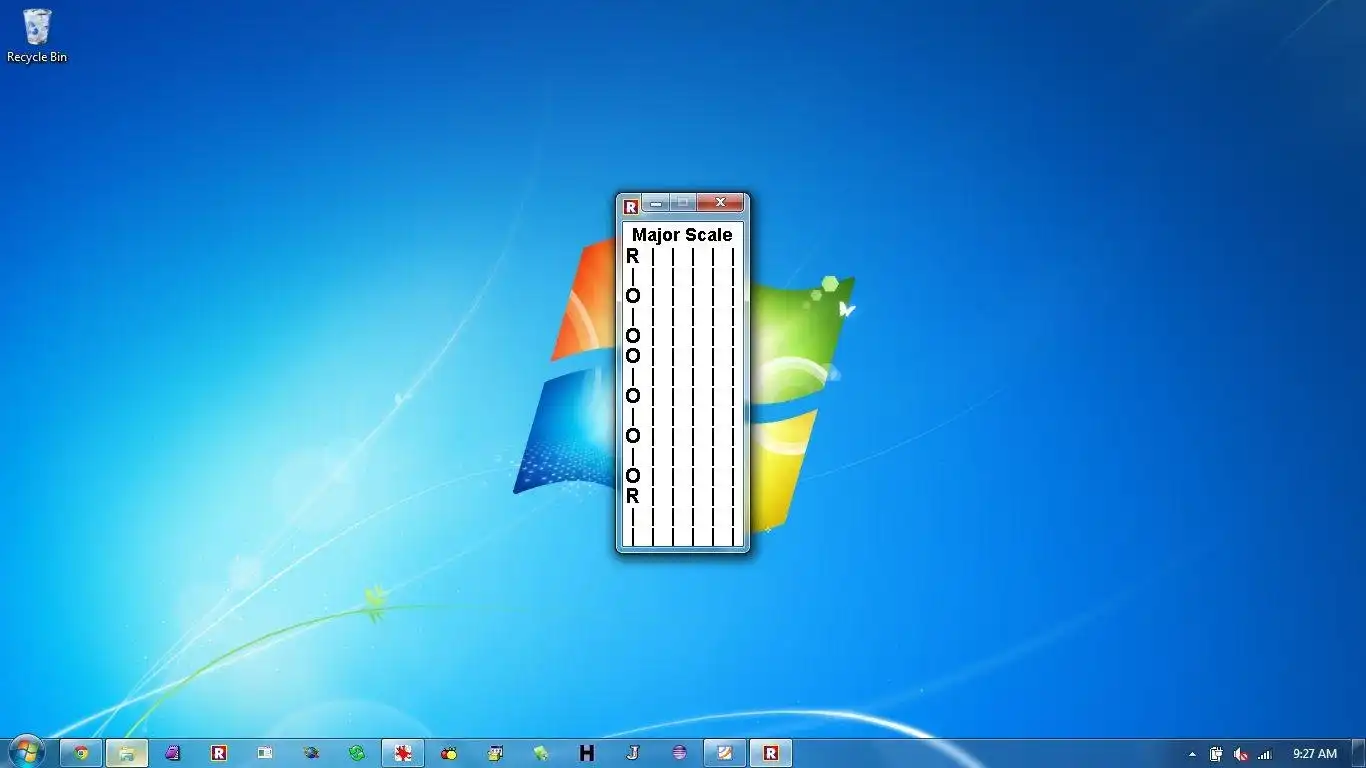Launch Google Chrome from the taskbar
This screenshot has width=1366, height=768.
pyautogui.click(x=81, y=753)
